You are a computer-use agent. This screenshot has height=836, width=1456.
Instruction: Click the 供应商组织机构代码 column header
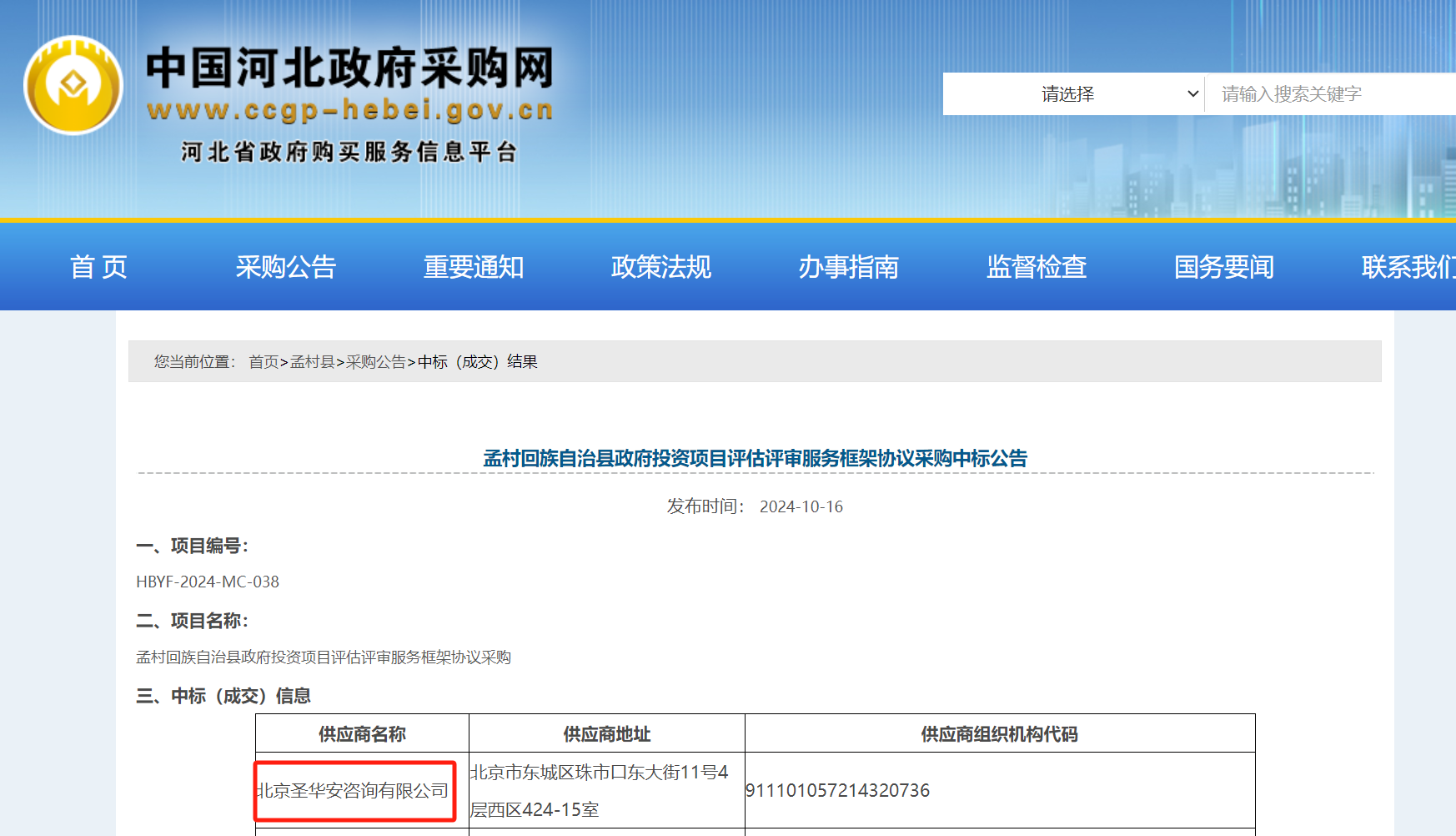tap(1000, 734)
